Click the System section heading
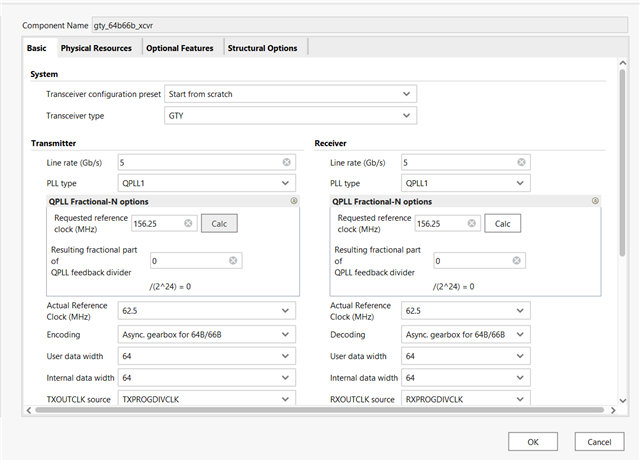 [x=44, y=74]
